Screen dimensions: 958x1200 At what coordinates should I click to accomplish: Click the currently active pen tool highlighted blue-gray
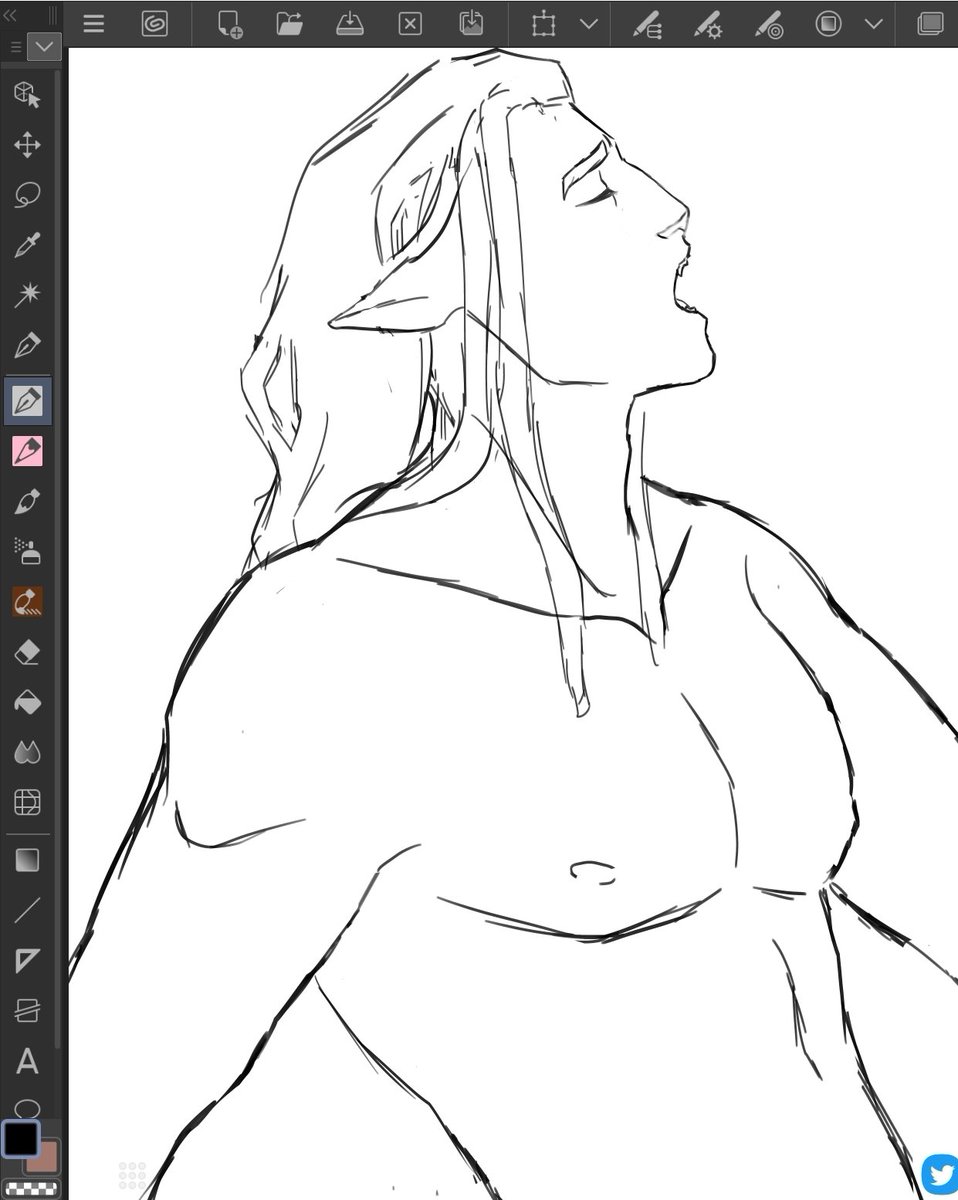(x=27, y=401)
